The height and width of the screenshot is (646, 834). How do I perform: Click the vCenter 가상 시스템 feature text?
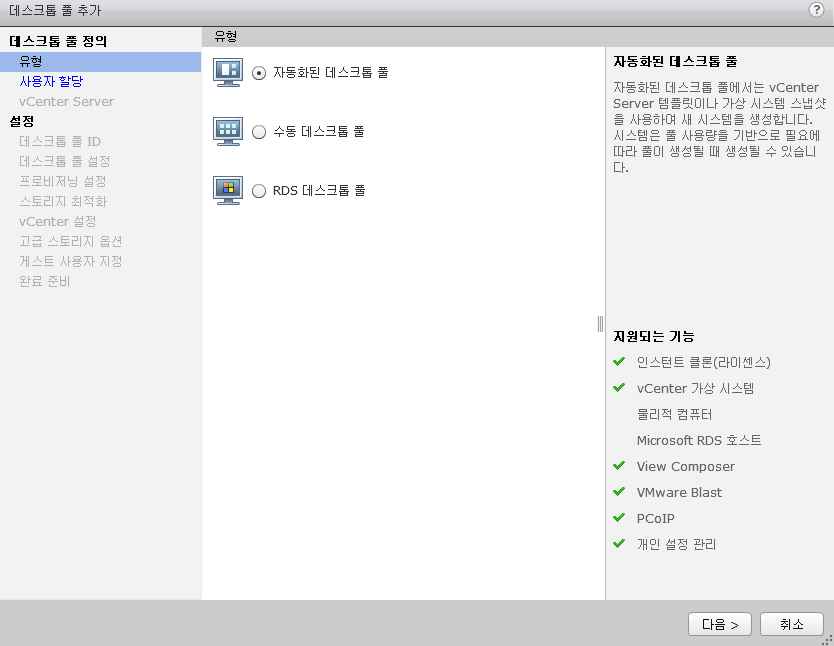[x=695, y=388]
